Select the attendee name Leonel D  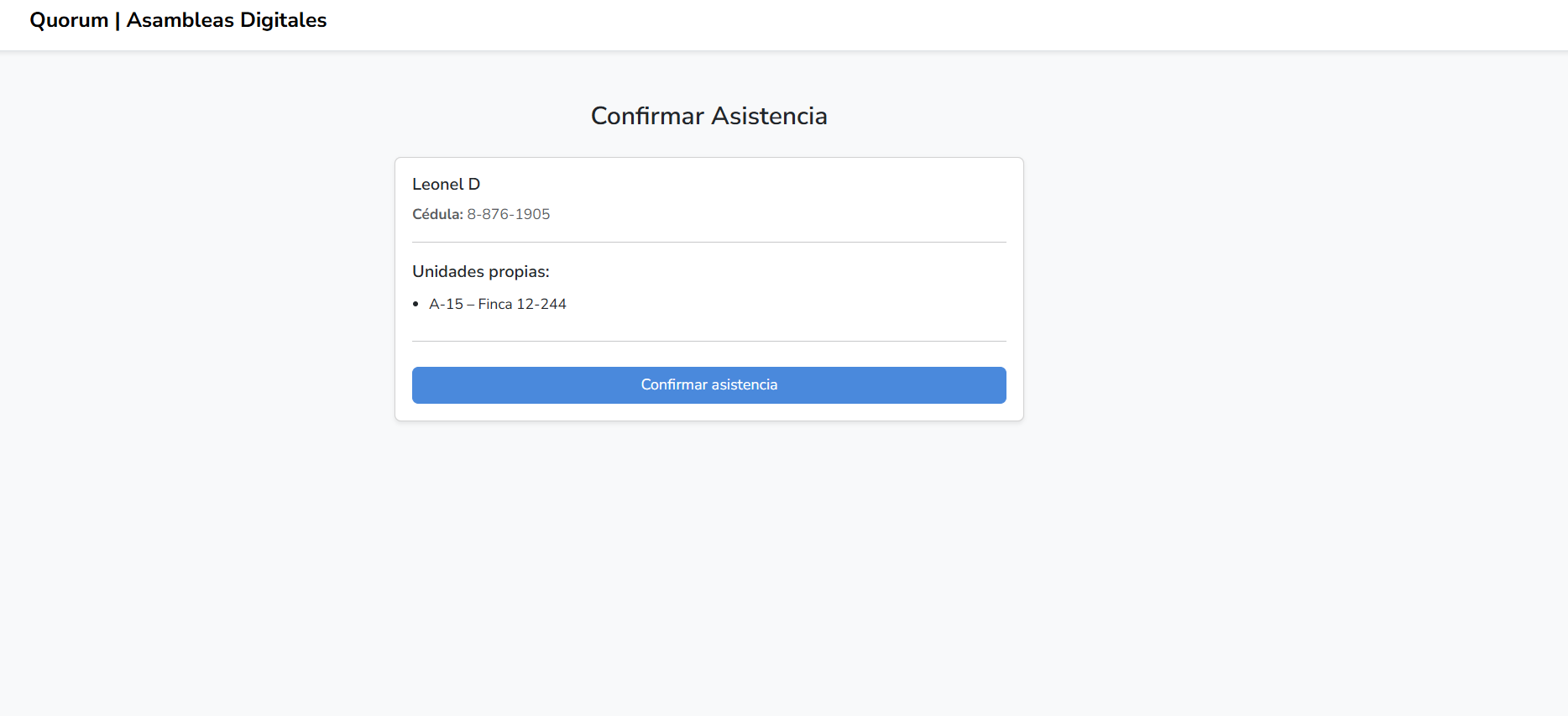point(446,185)
